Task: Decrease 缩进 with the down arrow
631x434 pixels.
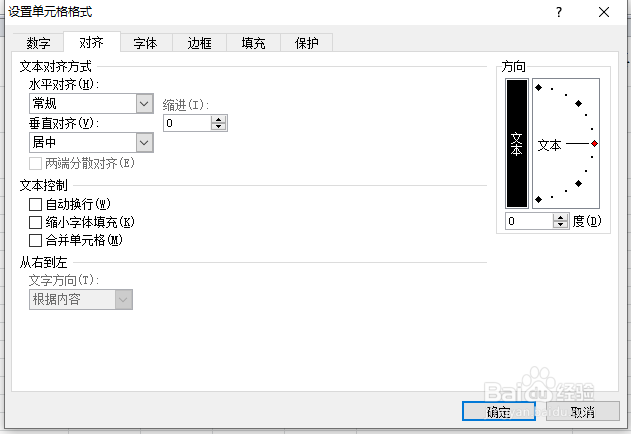Action: coord(219,127)
